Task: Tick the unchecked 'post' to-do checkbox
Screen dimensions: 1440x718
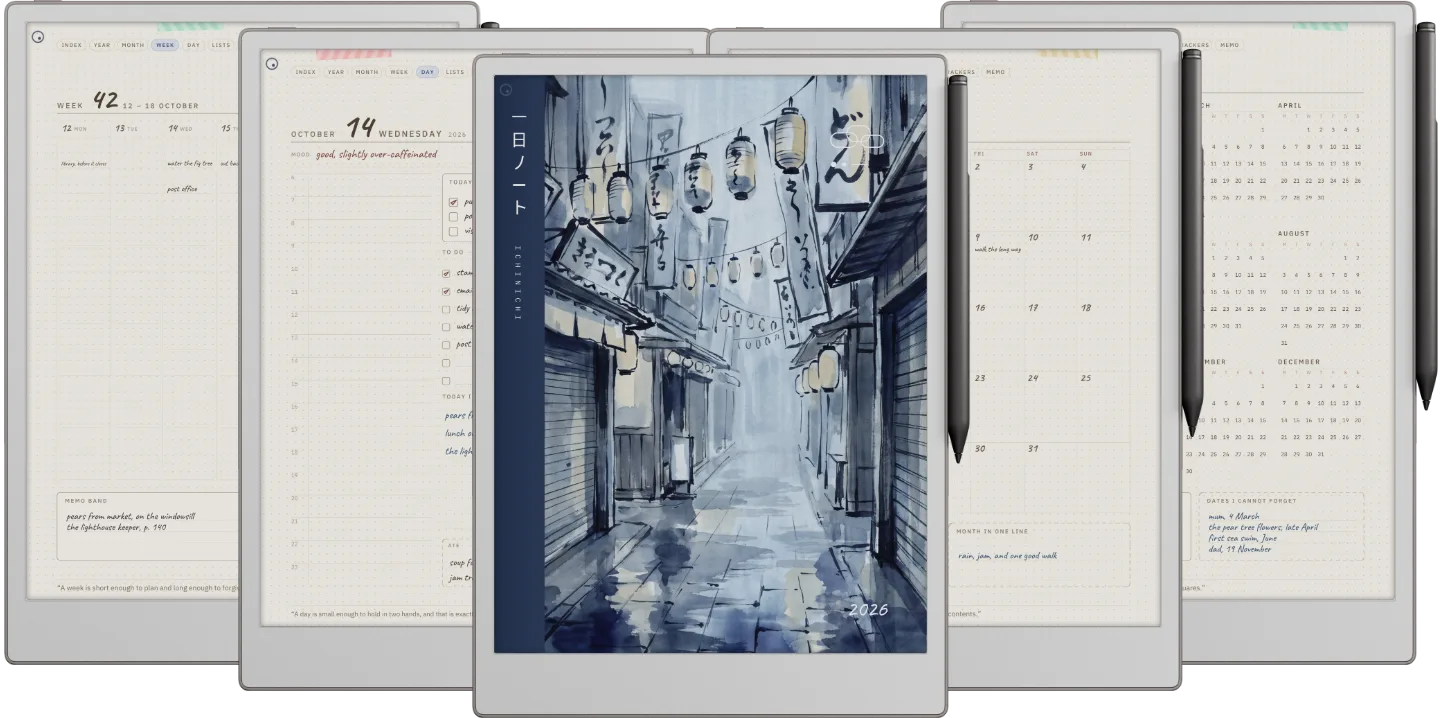Action: (x=446, y=345)
